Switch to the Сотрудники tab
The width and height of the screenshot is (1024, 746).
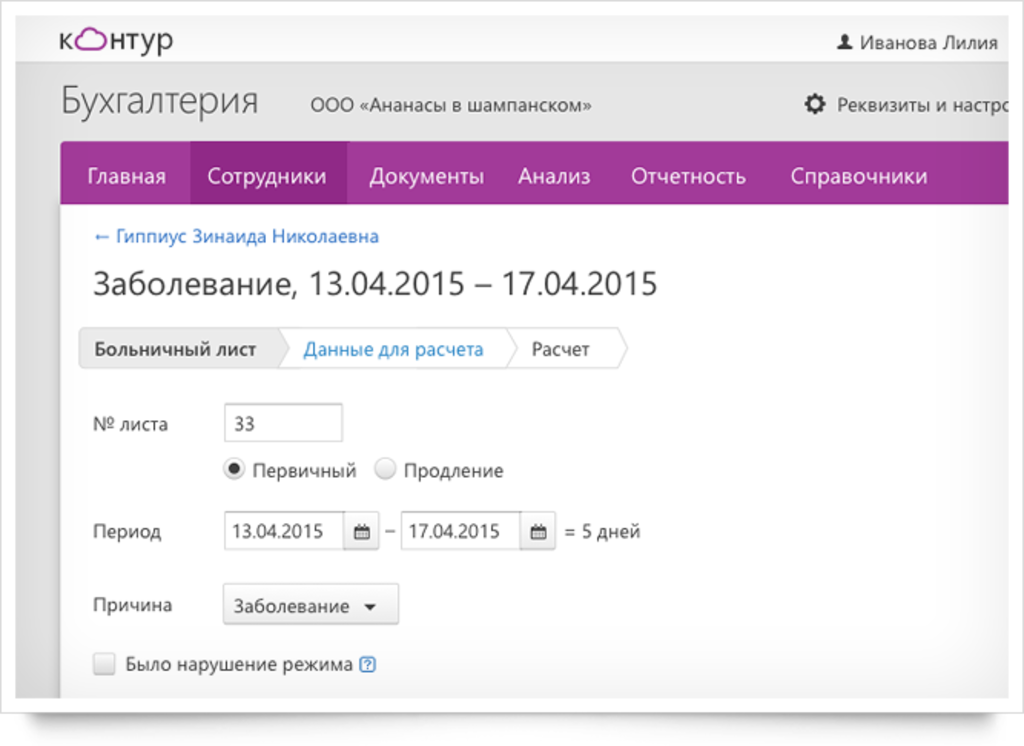point(267,177)
